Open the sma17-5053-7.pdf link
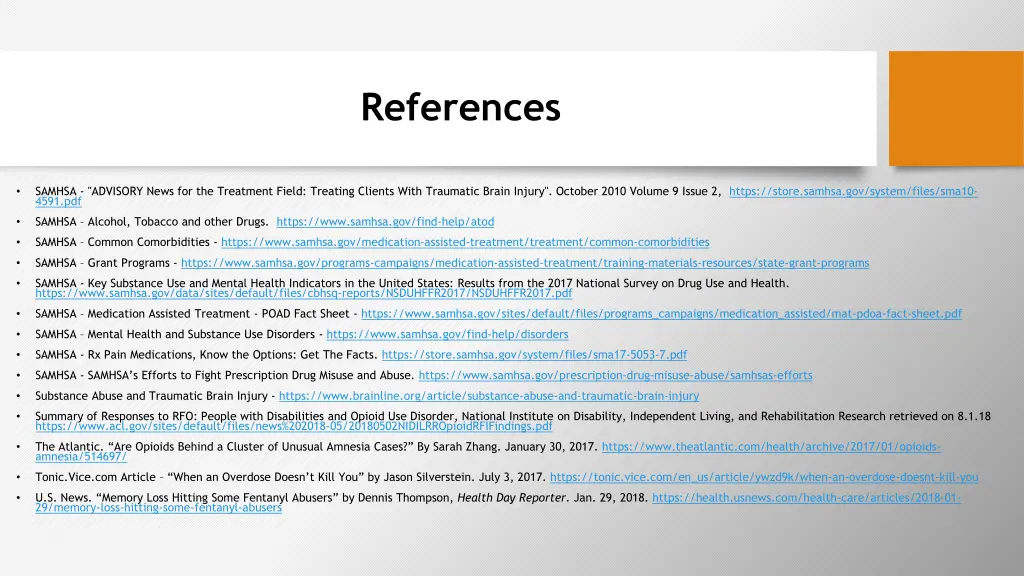Image resolution: width=1024 pixels, height=576 pixels. click(534, 355)
